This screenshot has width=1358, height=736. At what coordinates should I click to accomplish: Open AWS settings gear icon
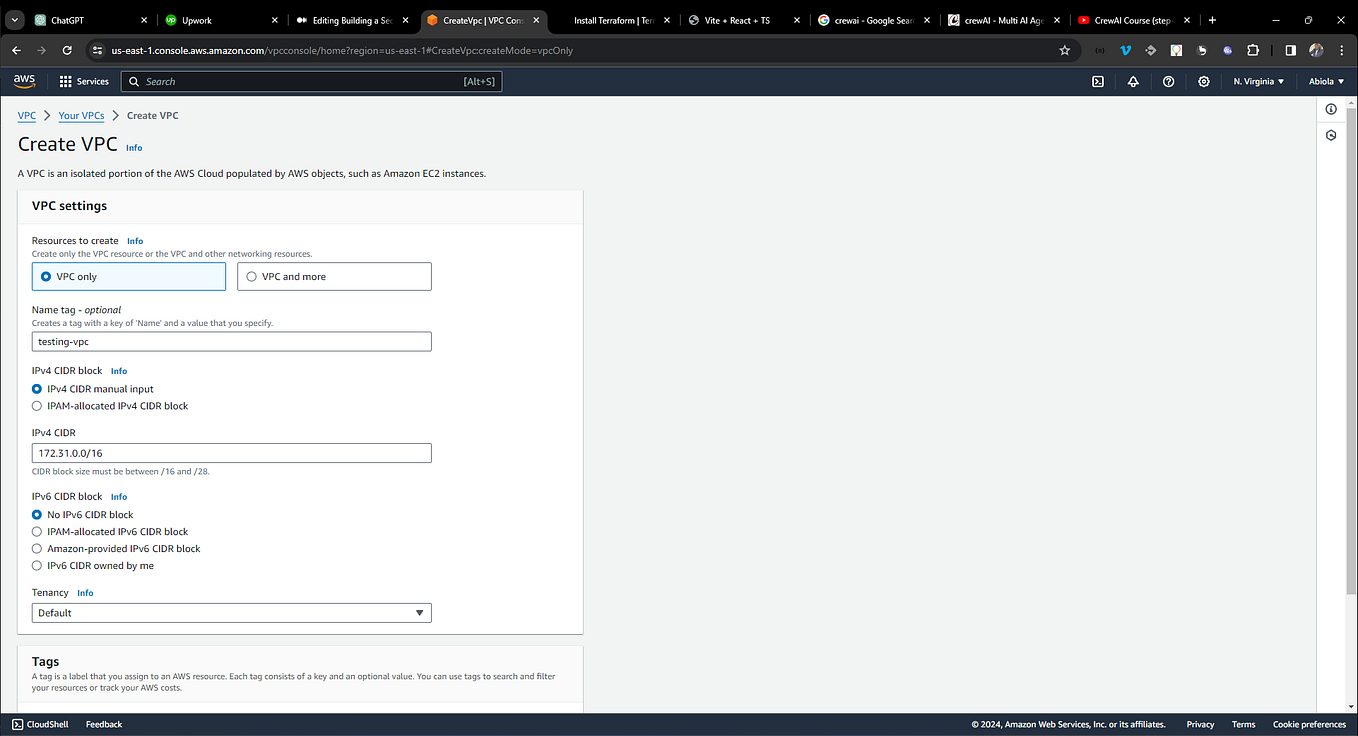[x=1203, y=81]
